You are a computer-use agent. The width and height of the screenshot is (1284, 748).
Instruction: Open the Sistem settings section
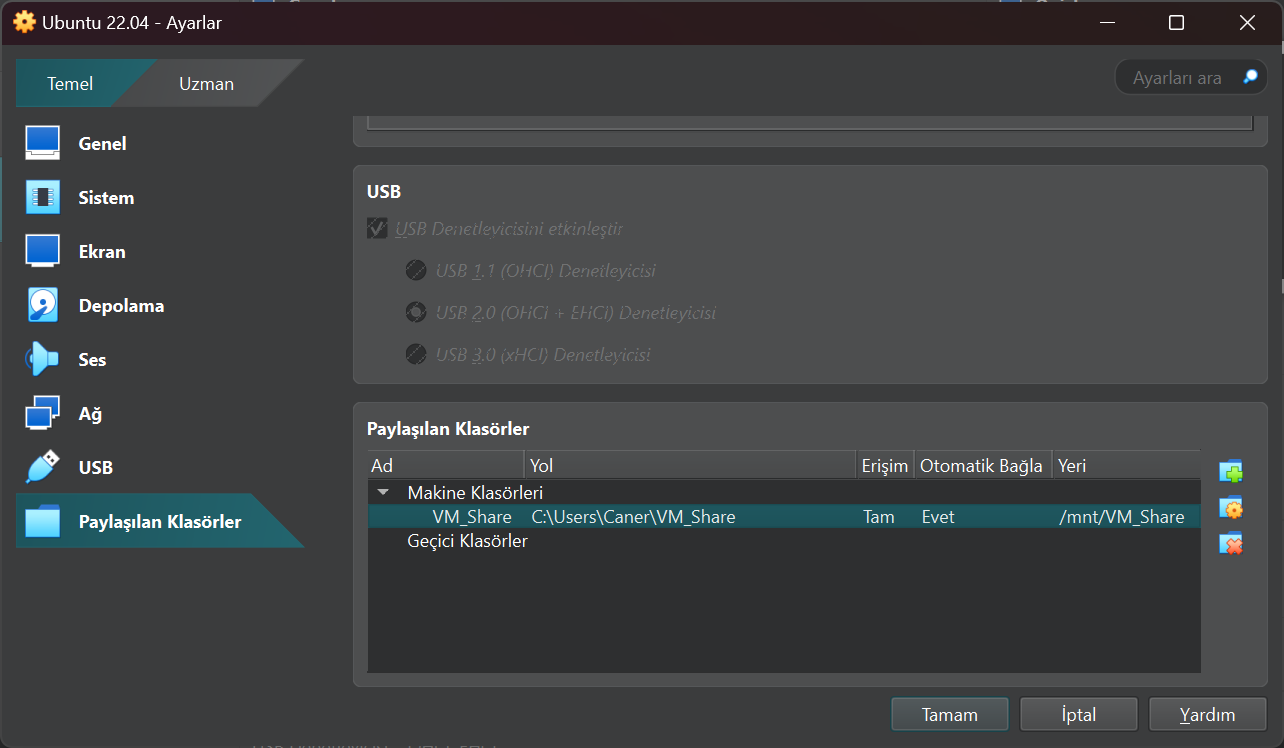pos(160,198)
